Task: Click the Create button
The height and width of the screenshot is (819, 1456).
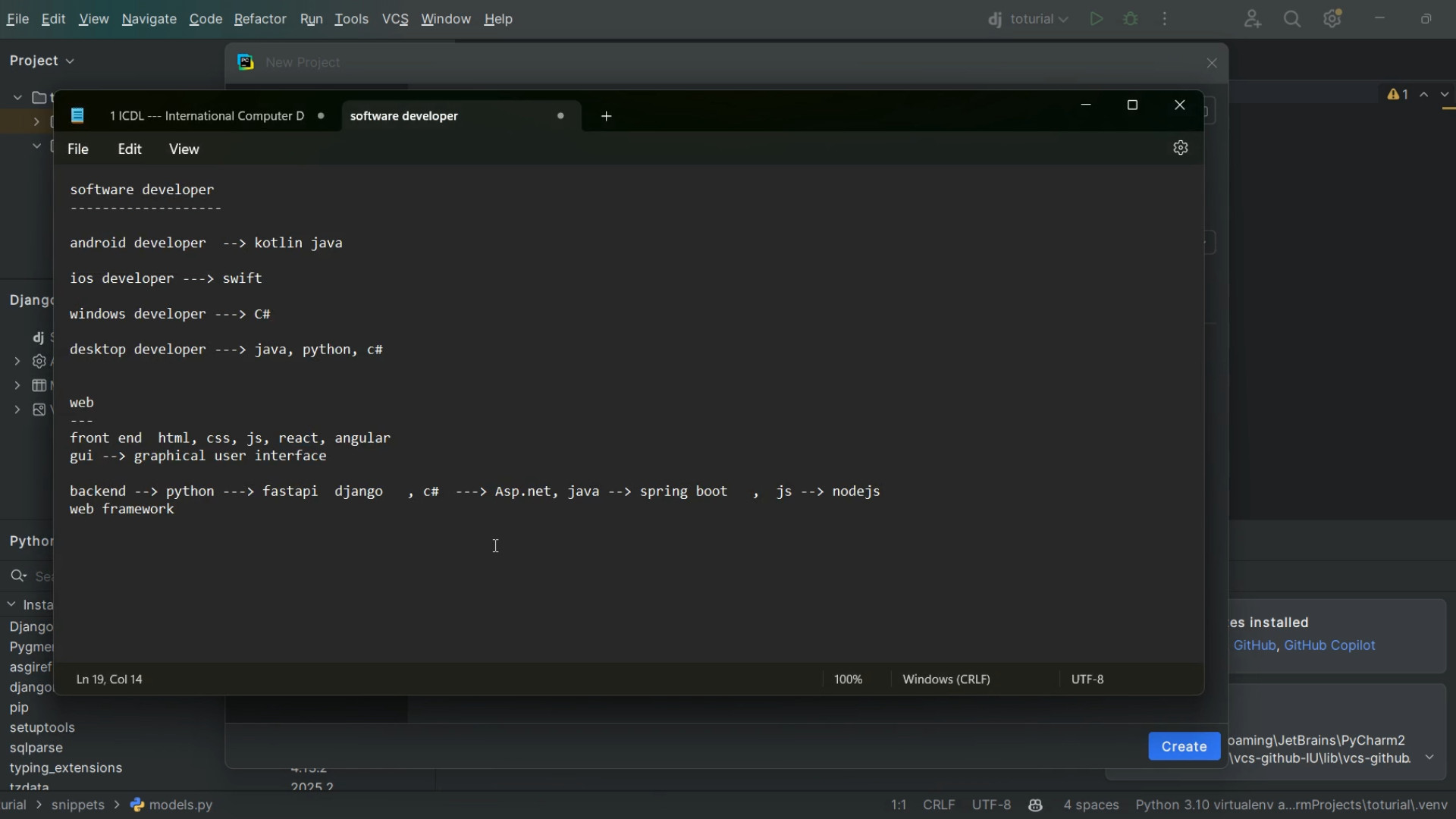Action: tap(1184, 746)
